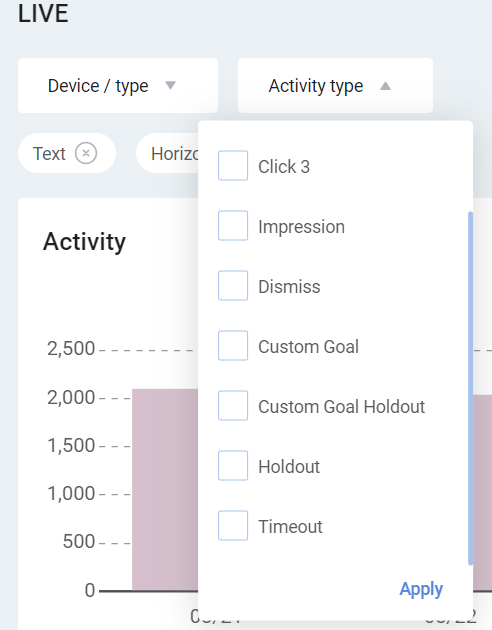Click the right pink activity bar
Image resolution: width=492 pixels, height=630 pixels.
coord(483,493)
